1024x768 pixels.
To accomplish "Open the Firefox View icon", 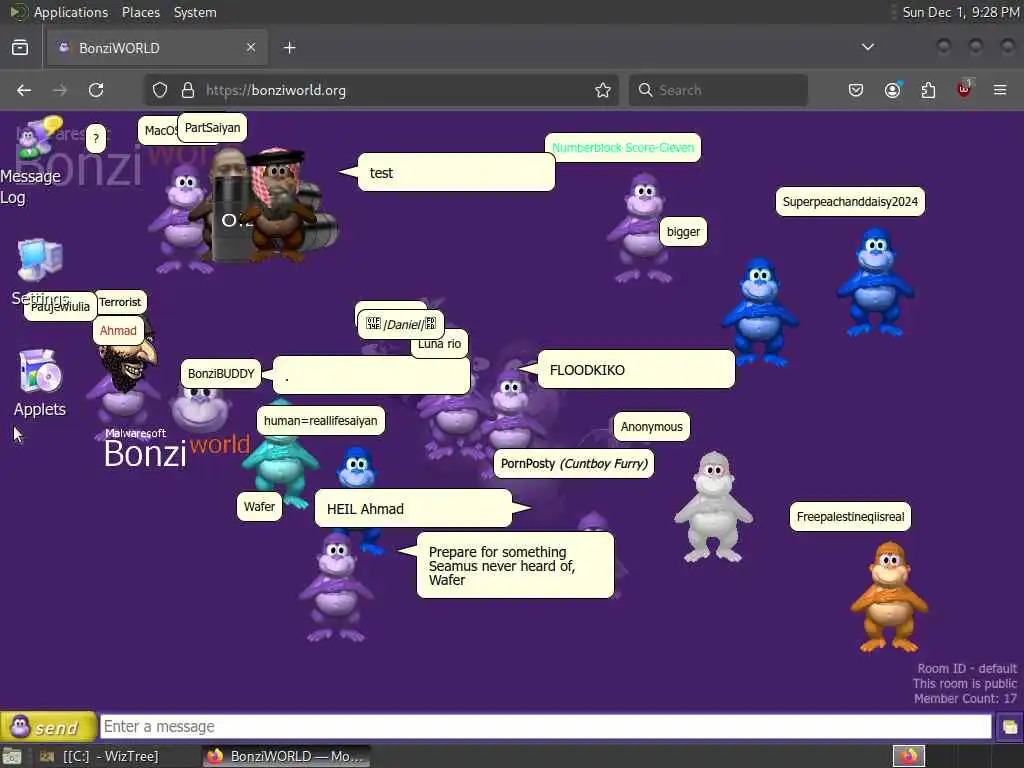I will click(x=20, y=48).
